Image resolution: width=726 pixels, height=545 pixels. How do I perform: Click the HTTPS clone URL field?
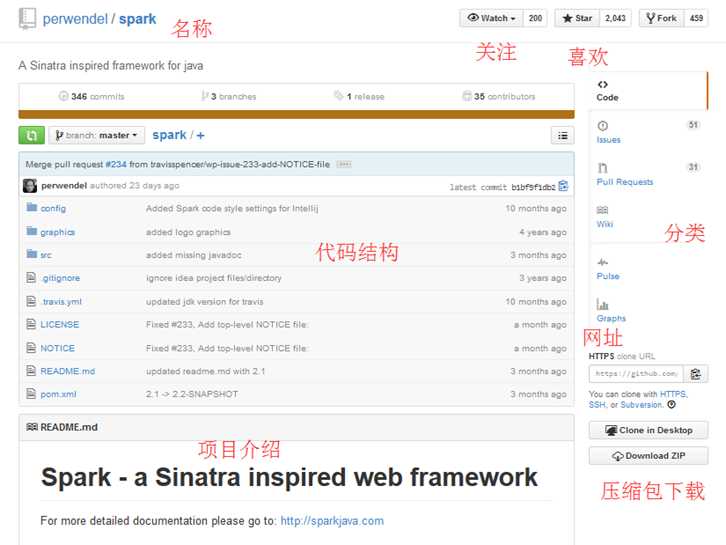pyautogui.click(x=635, y=374)
